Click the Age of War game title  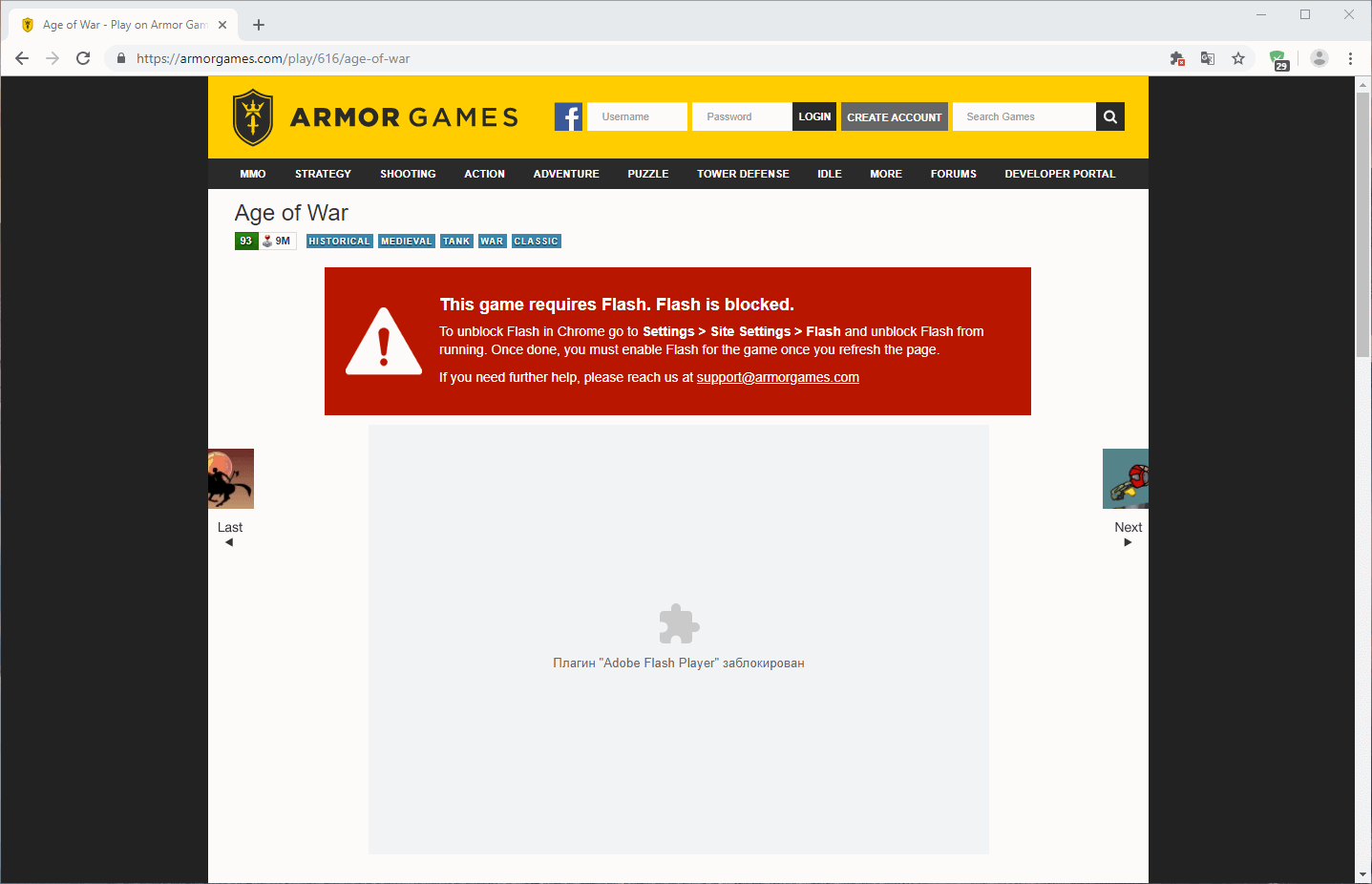(291, 213)
